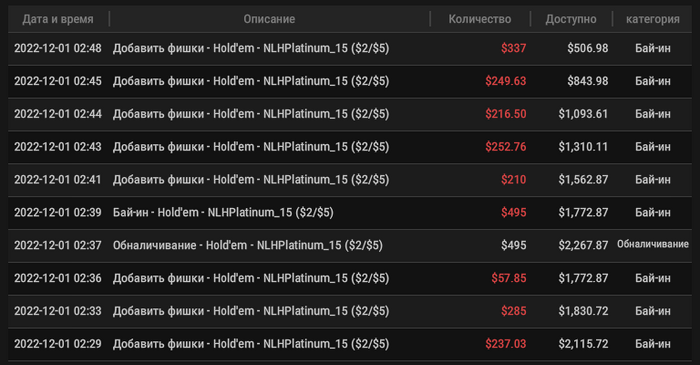Select the $57.85 transaction row
Screen dimensions: 700x365
tap(350, 278)
